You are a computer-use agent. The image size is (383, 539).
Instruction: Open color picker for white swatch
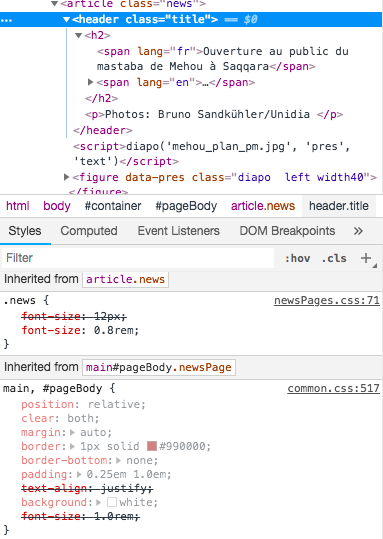(x=112, y=502)
